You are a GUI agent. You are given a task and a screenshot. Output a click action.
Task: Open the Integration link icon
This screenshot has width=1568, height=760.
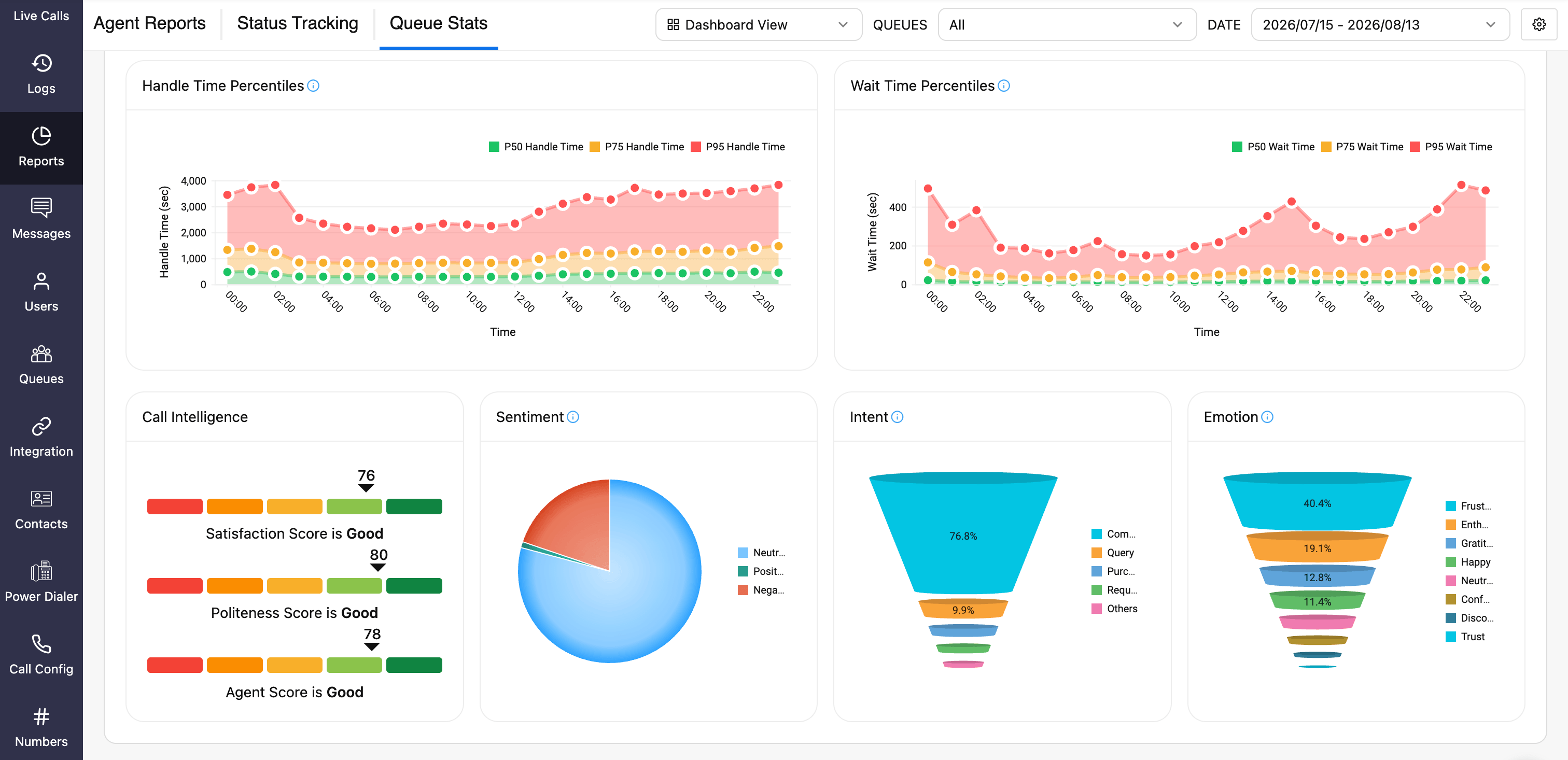pyautogui.click(x=41, y=427)
